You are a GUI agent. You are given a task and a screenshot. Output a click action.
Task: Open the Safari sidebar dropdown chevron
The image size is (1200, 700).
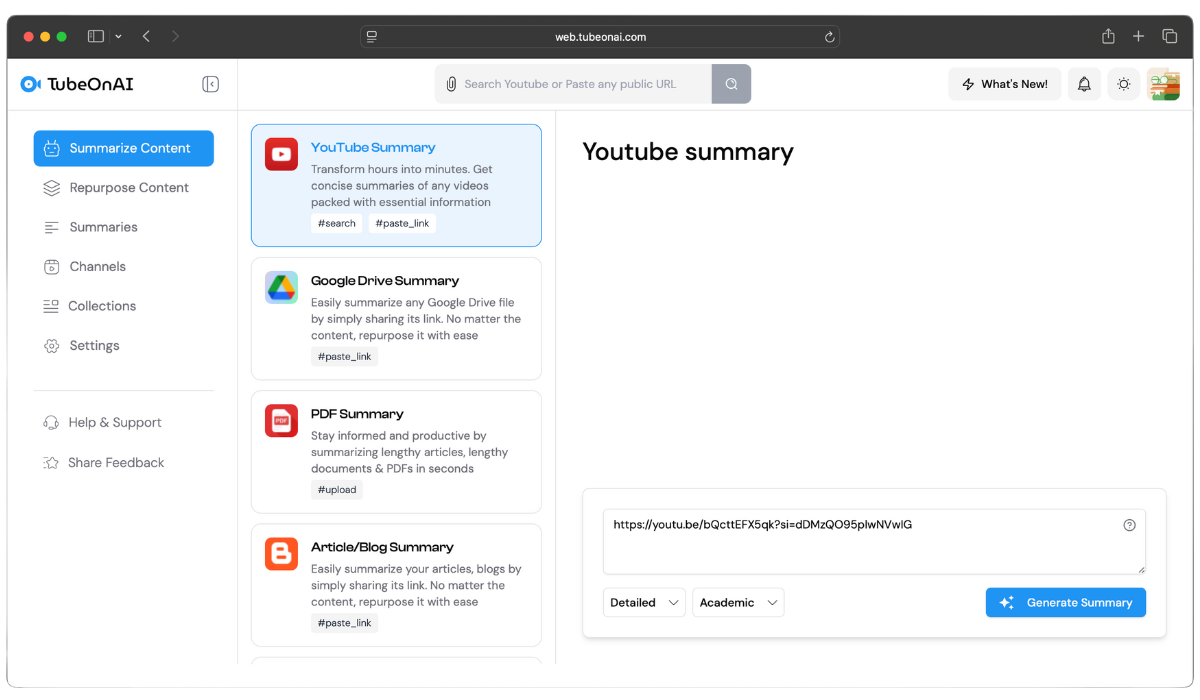pos(118,37)
